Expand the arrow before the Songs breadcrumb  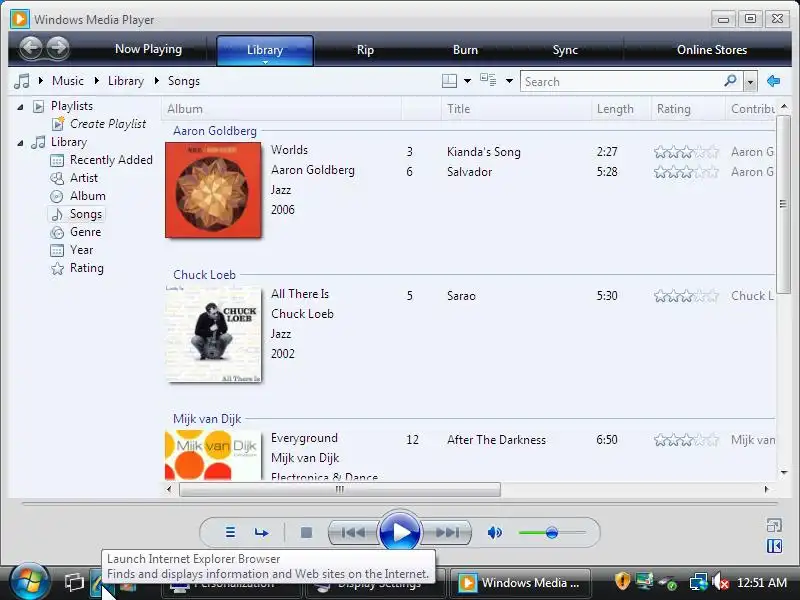(157, 81)
